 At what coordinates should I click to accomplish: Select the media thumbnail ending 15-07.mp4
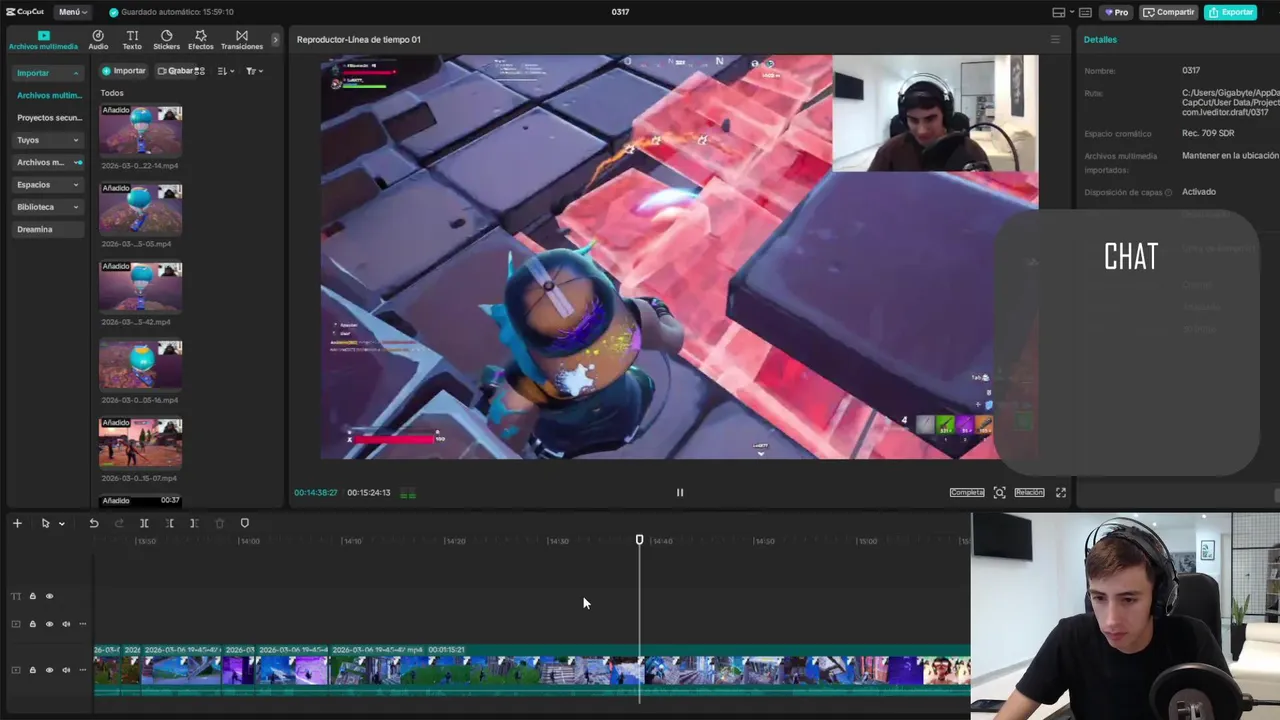tap(141, 443)
